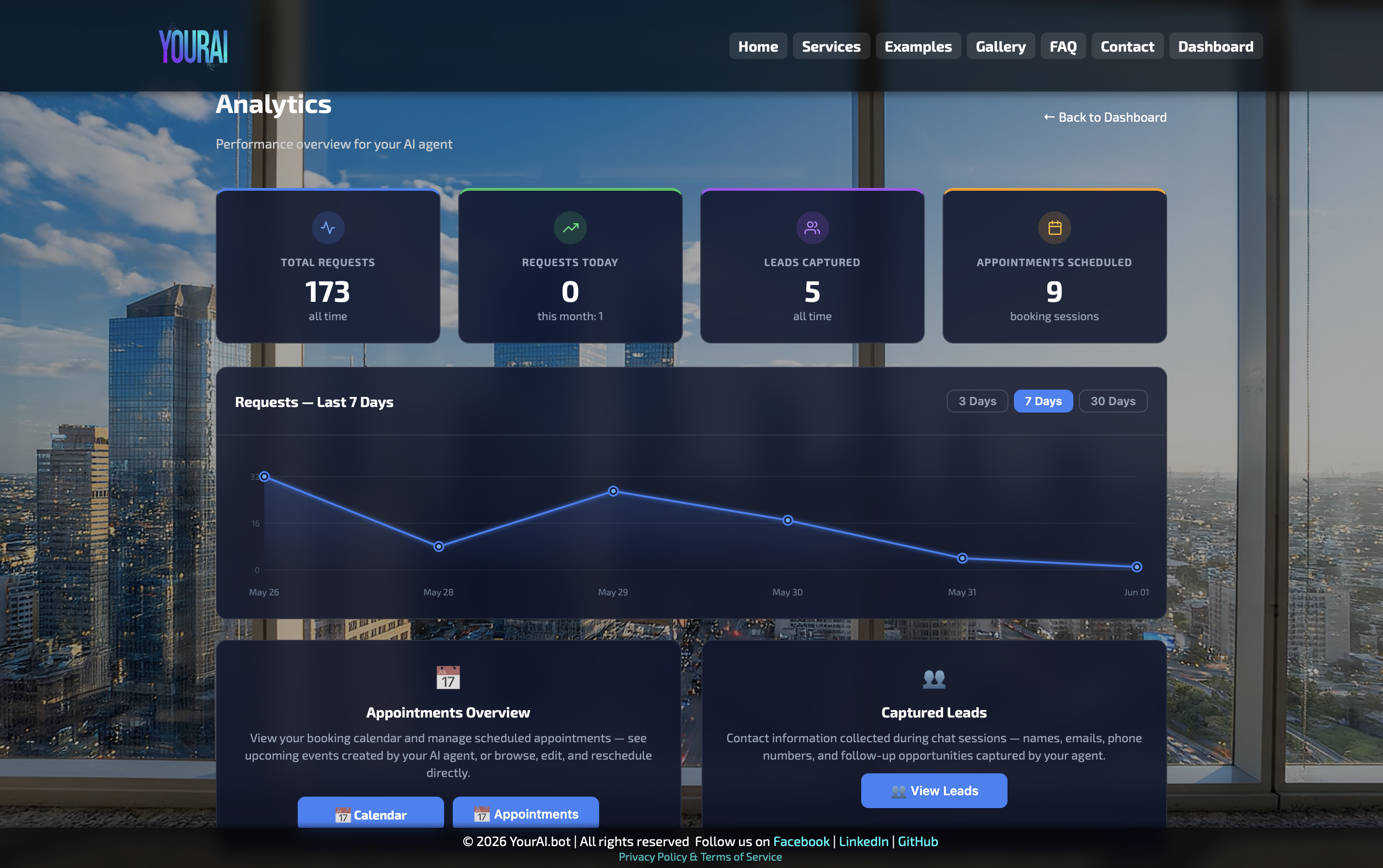1383x868 pixels.
Task: Click the Requests Today trending-up icon
Action: pyautogui.click(x=570, y=228)
